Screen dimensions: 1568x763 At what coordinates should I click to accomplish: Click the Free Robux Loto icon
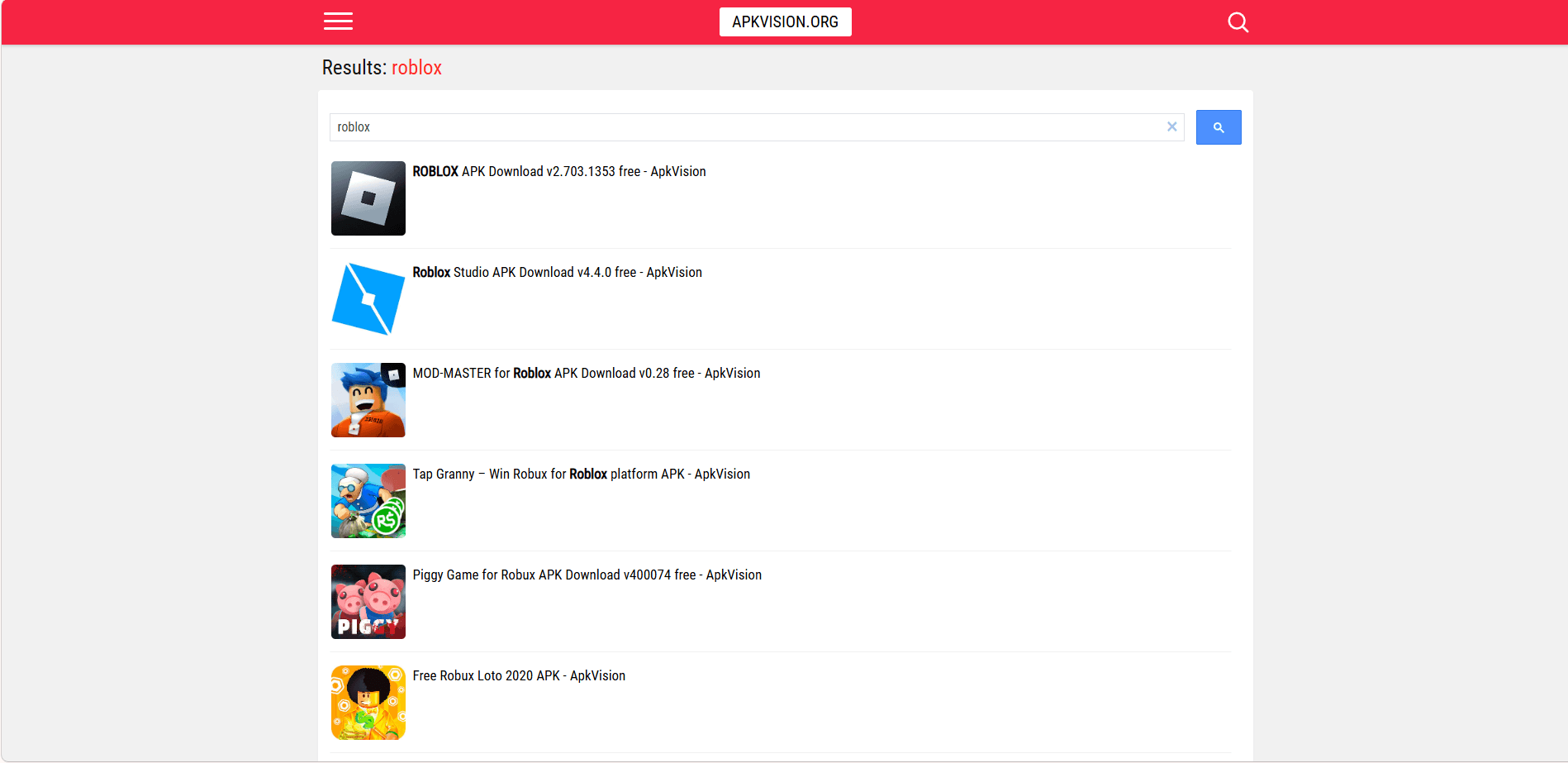tap(368, 703)
